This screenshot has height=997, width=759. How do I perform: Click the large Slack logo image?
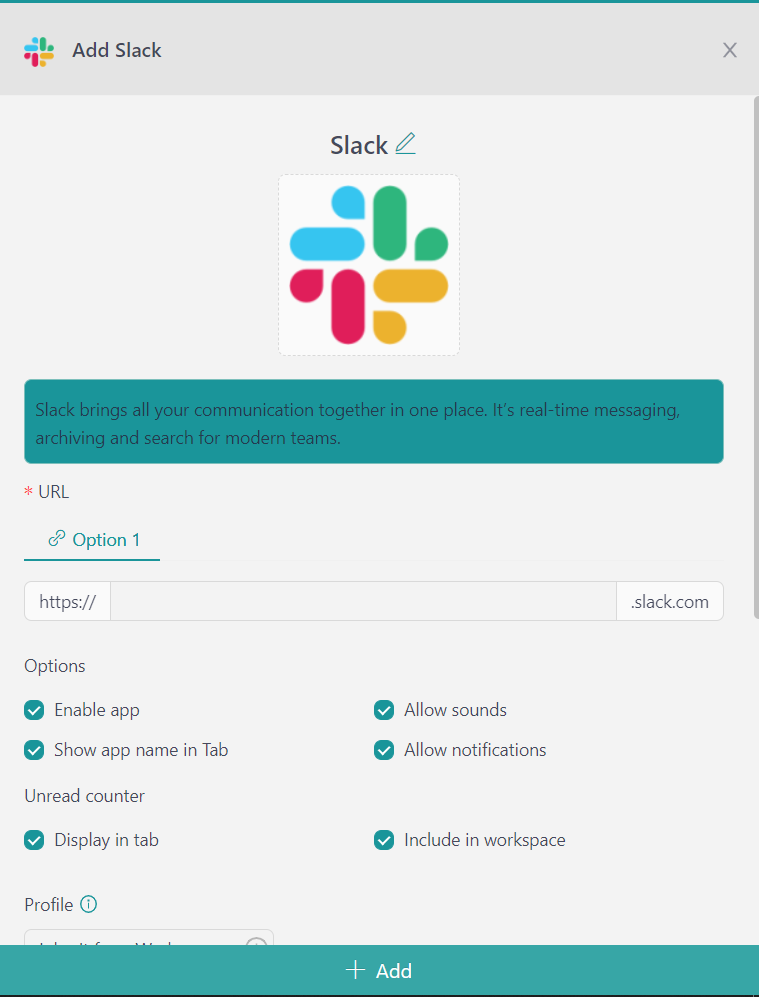(369, 265)
